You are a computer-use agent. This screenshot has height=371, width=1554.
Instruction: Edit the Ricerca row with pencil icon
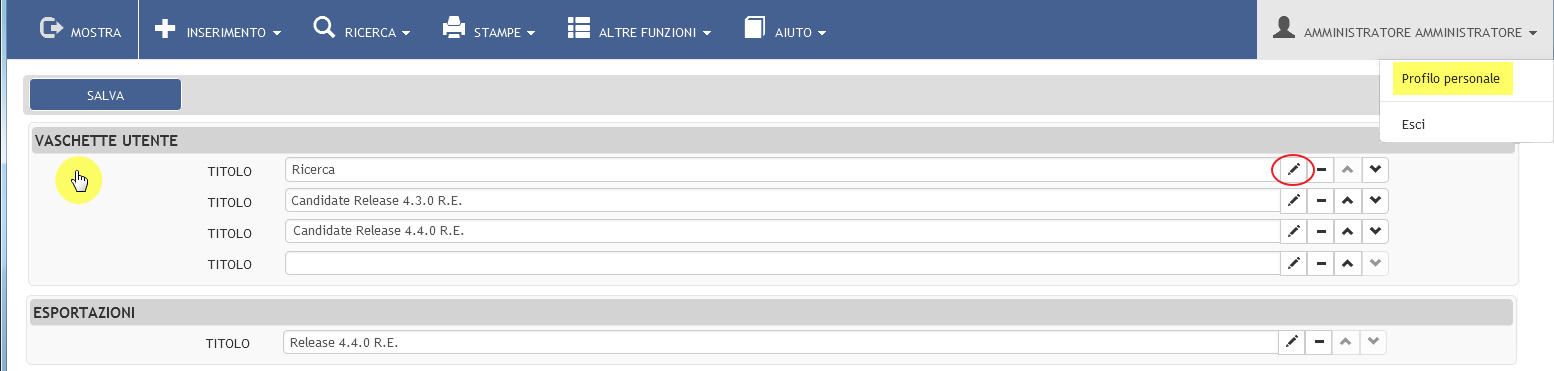tap(1293, 170)
